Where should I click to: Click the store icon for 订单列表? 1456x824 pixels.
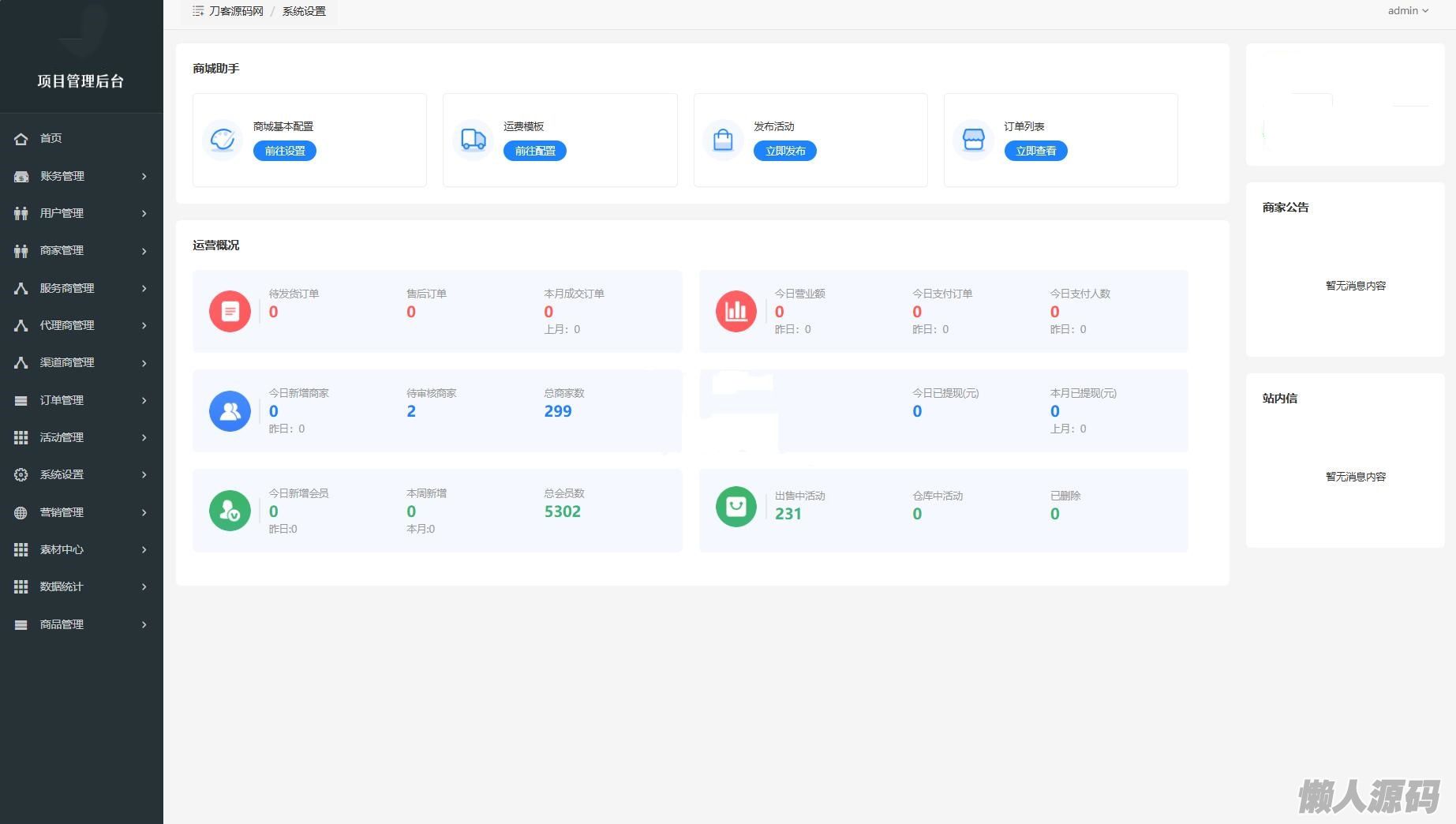[x=973, y=140]
